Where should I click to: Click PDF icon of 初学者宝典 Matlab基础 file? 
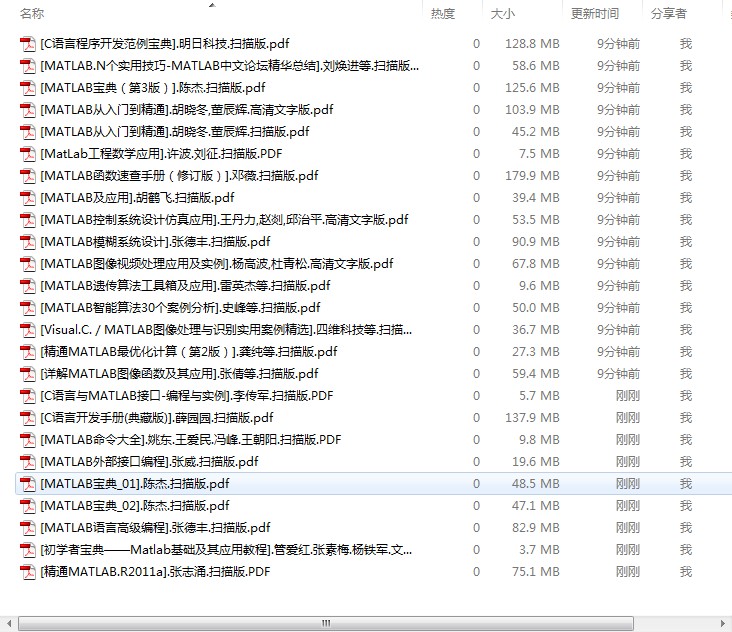point(28,550)
